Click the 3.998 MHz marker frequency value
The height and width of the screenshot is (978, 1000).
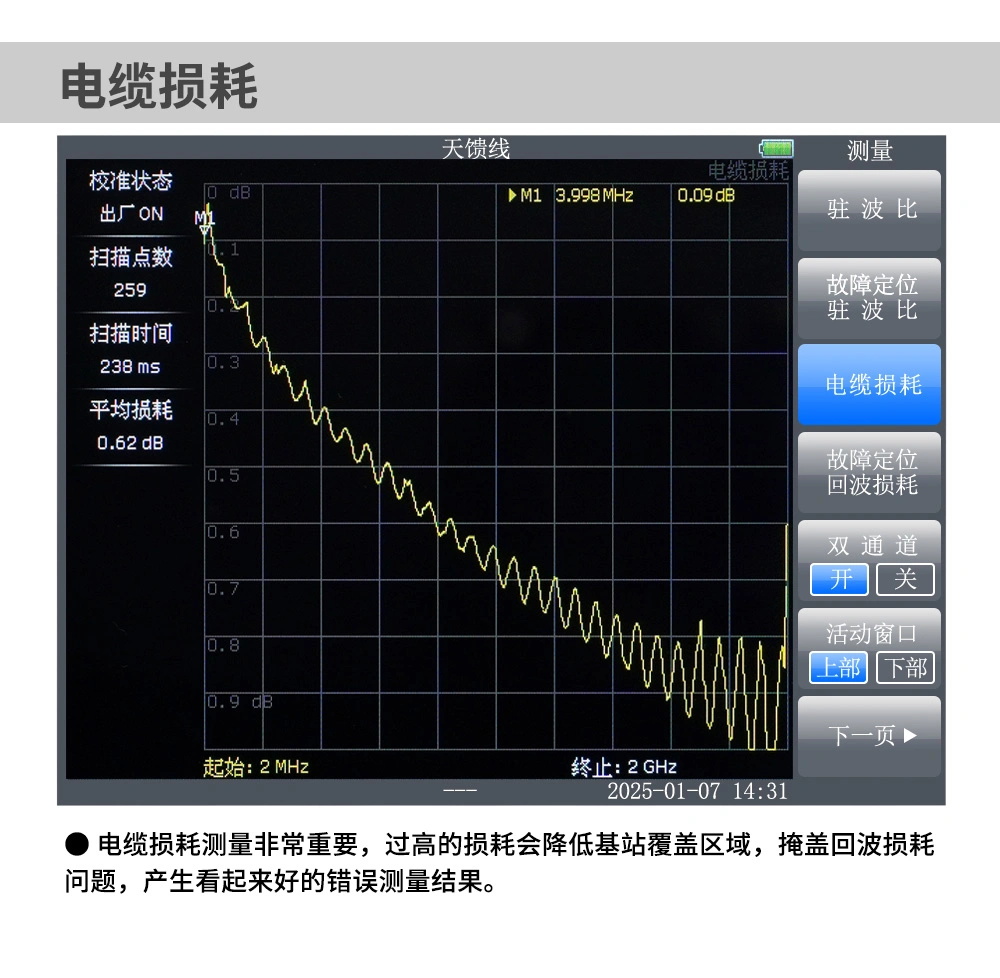point(594,196)
